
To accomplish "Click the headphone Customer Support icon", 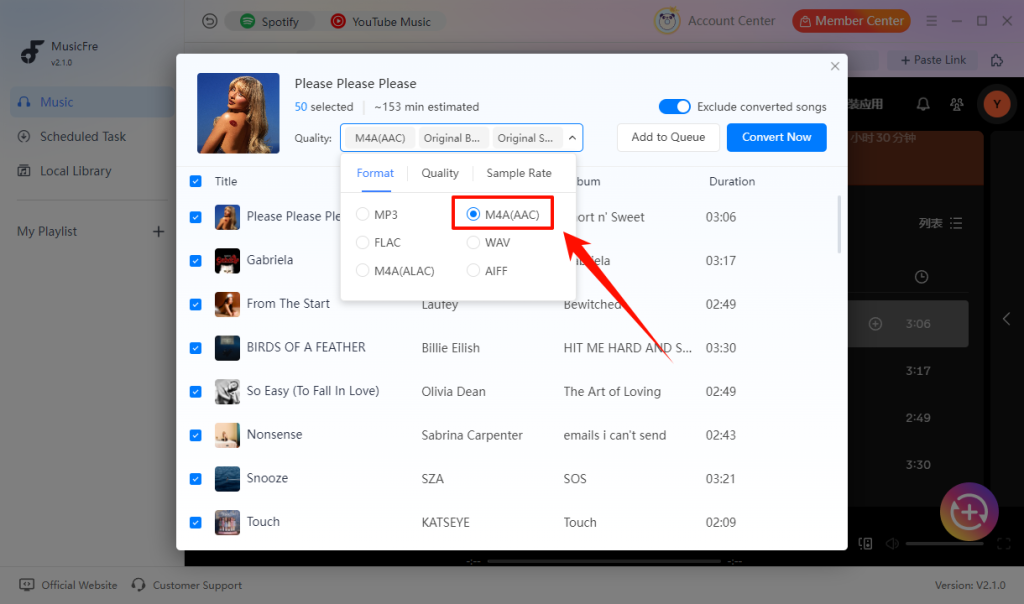I will [x=138, y=584].
